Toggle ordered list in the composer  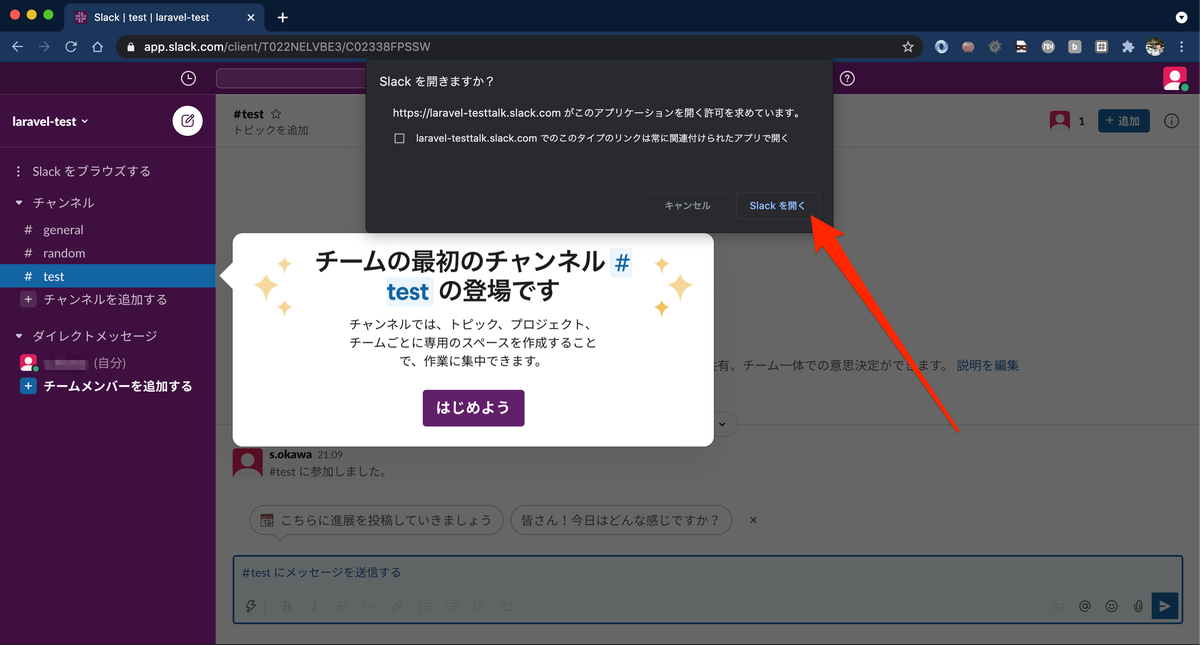(x=425, y=606)
